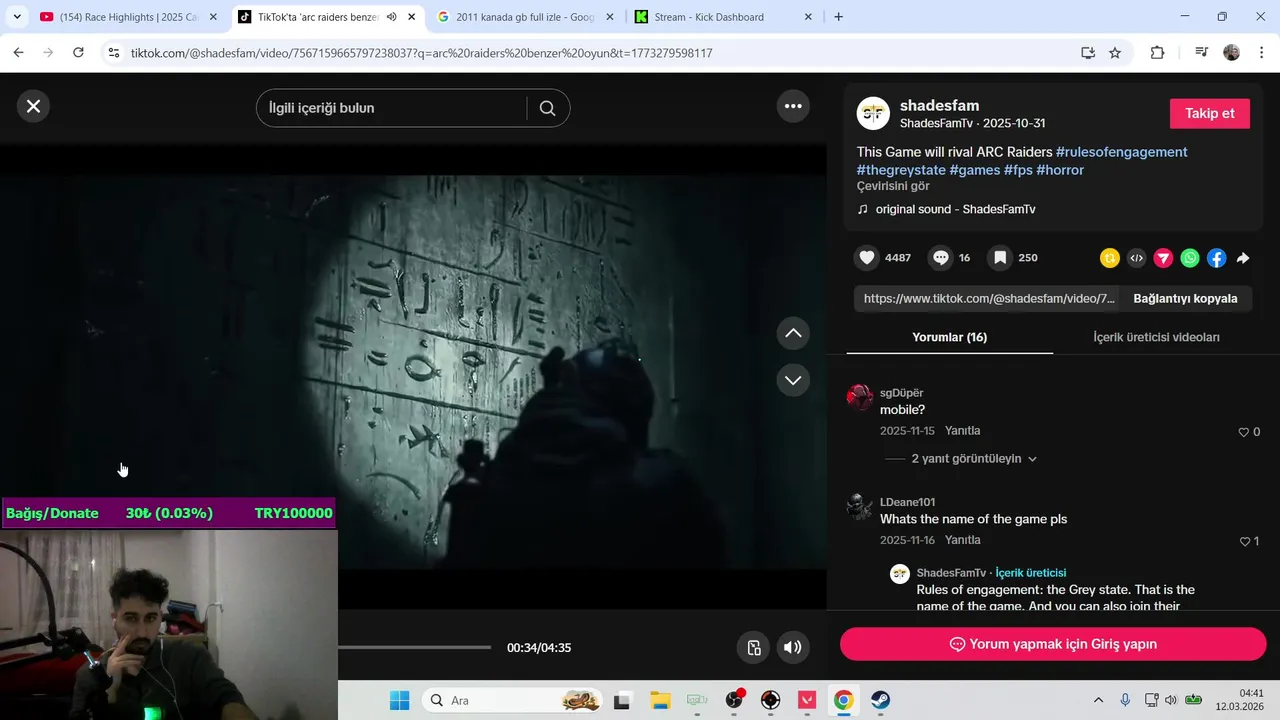Send to friends with the red paper-plane icon
Image resolution: width=1280 pixels, height=720 pixels.
click(1163, 258)
